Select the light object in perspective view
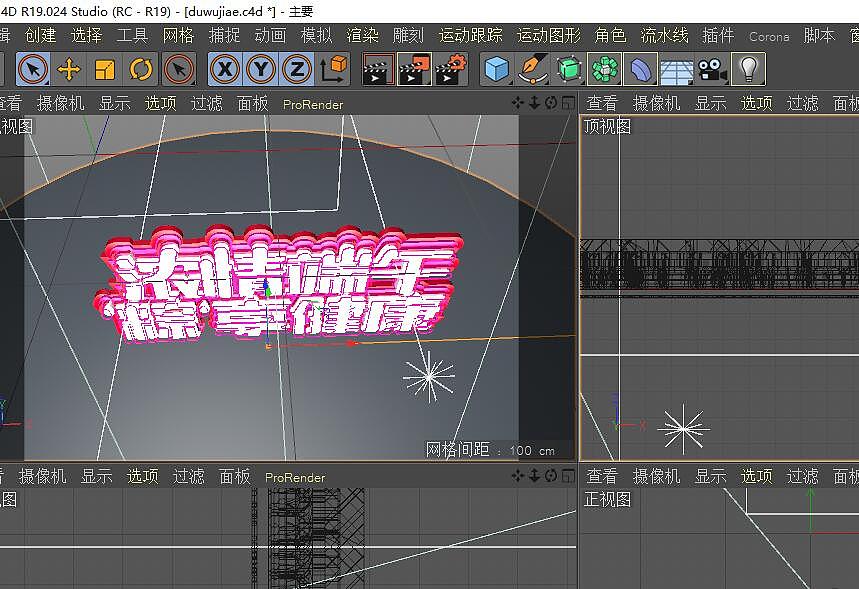859x589 pixels. click(429, 376)
